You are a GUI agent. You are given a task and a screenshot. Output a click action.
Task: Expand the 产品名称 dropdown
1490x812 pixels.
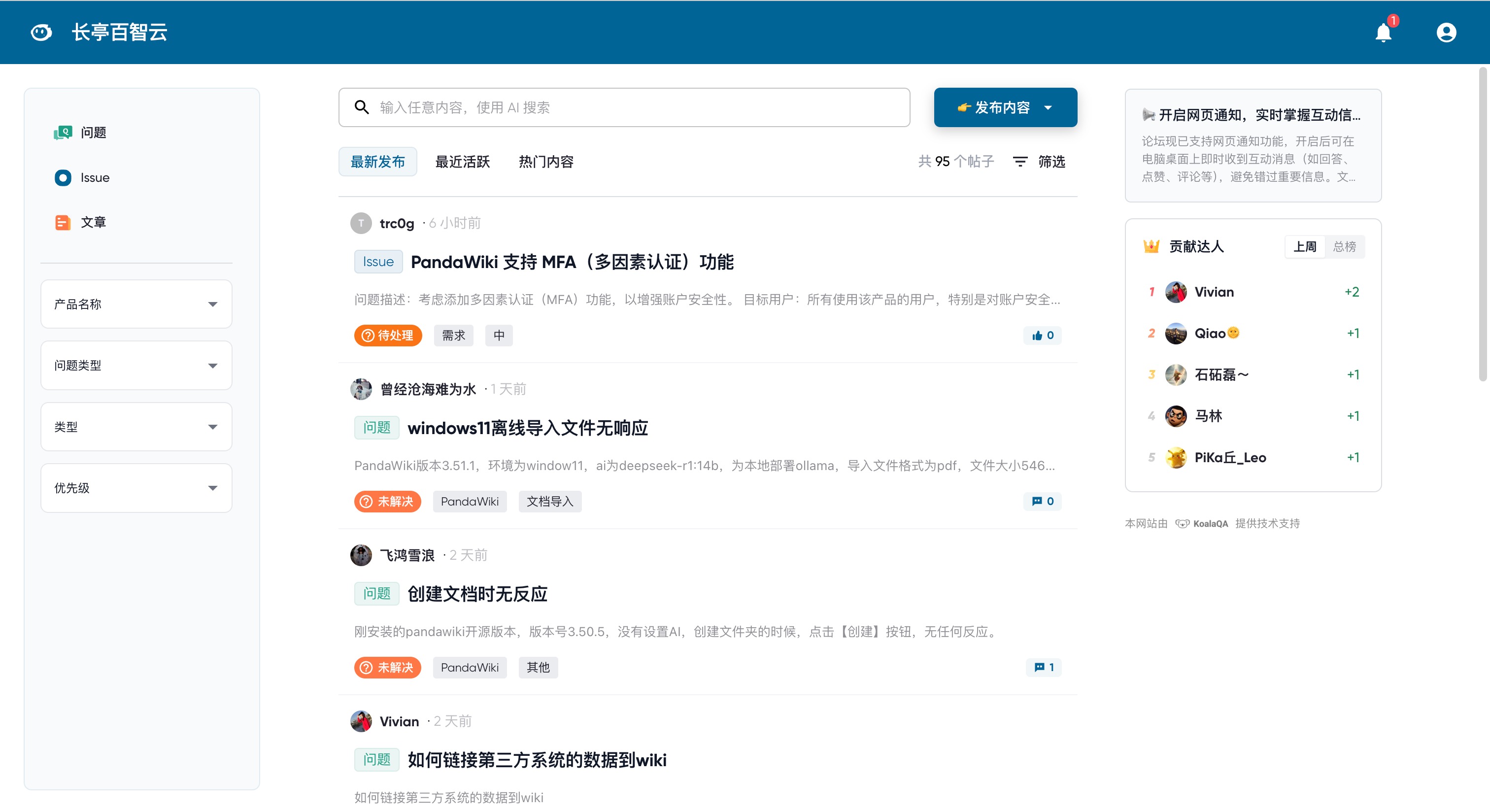(136, 304)
